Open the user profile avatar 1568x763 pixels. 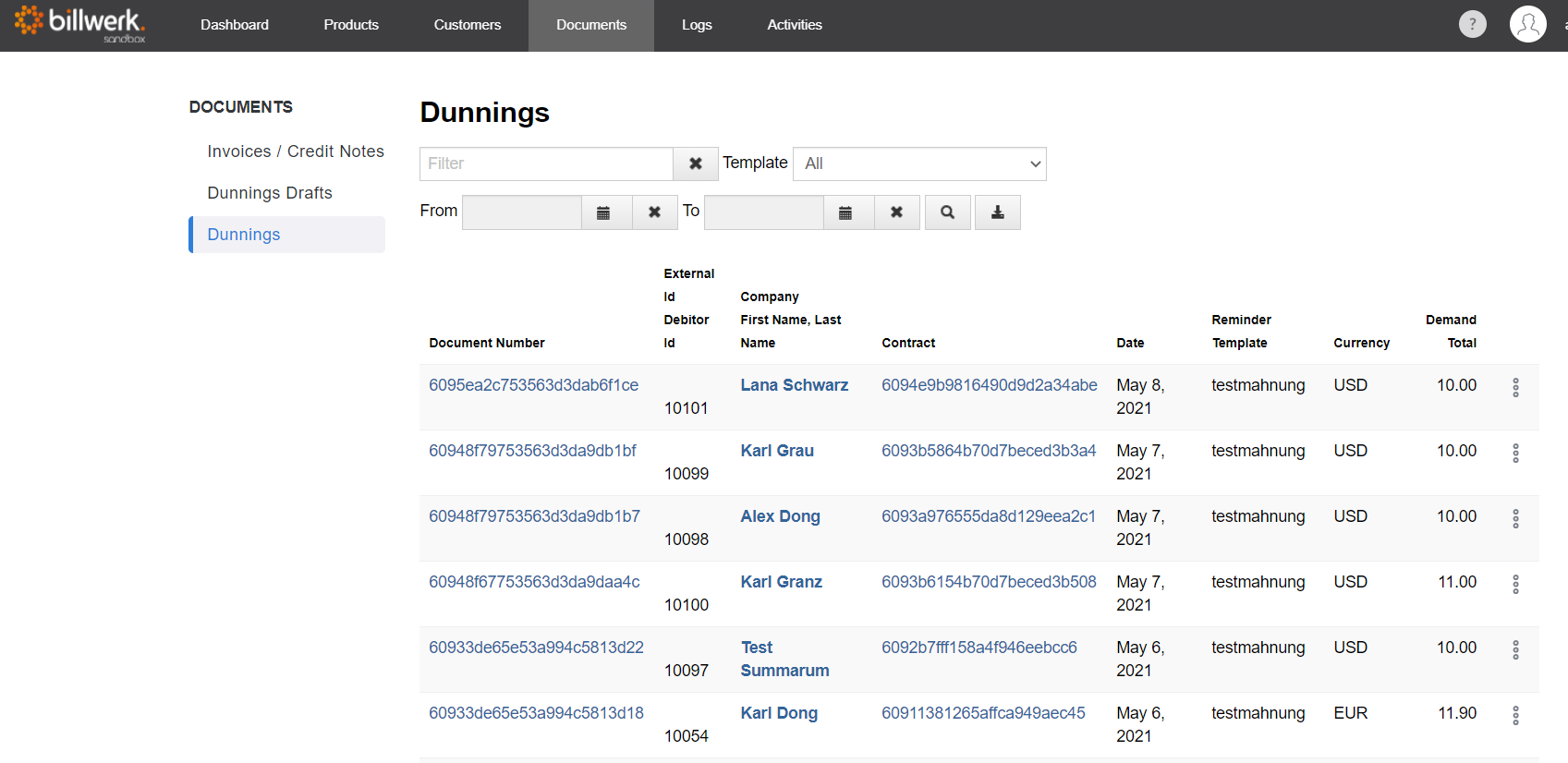click(1527, 24)
